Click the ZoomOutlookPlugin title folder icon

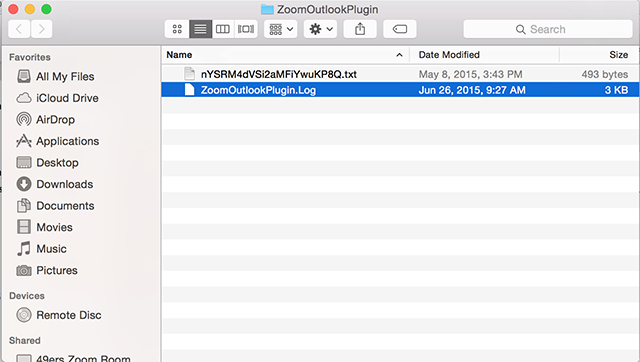(x=267, y=9)
